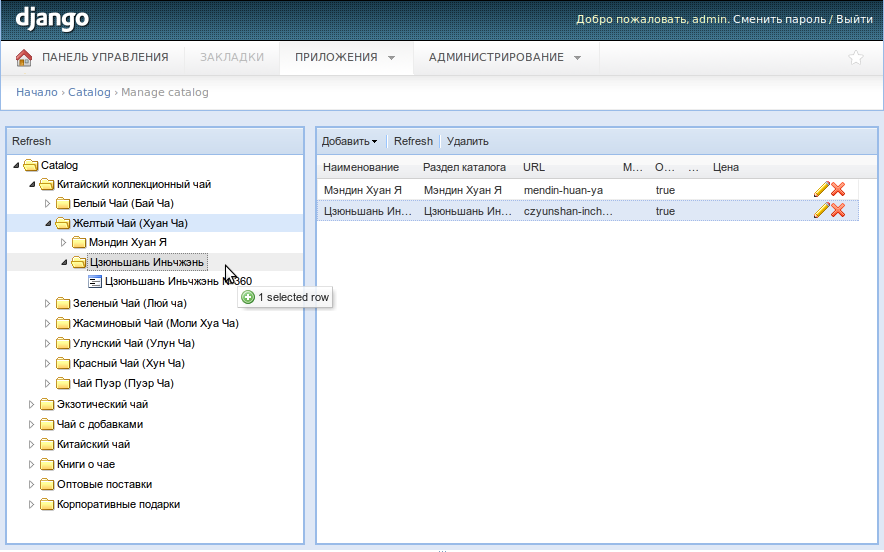Follow the Catalog breadcrumb link

(x=89, y=92)
